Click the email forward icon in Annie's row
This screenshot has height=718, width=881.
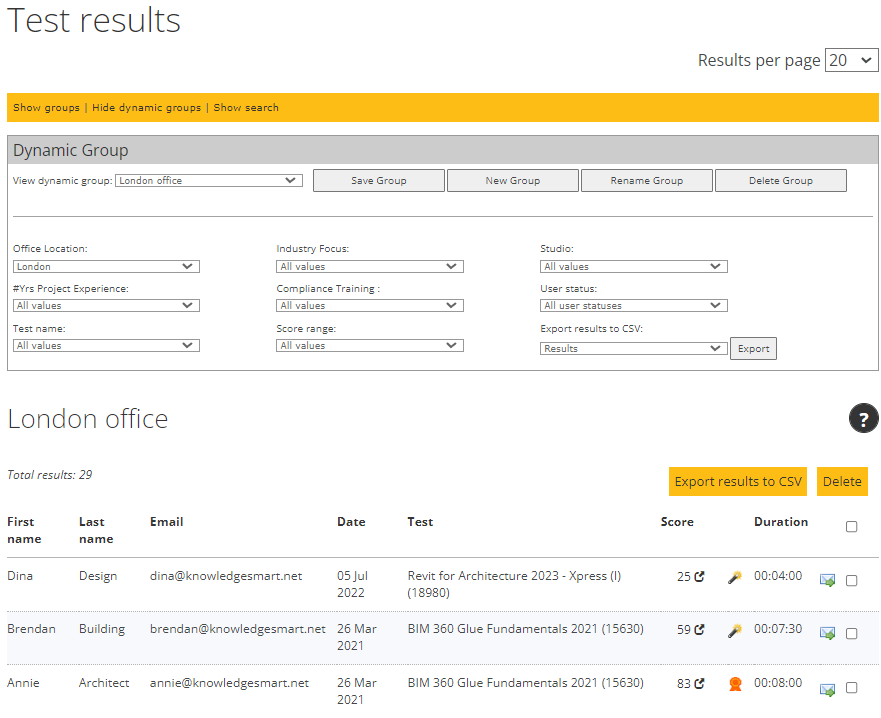click(x=827, y=689)
